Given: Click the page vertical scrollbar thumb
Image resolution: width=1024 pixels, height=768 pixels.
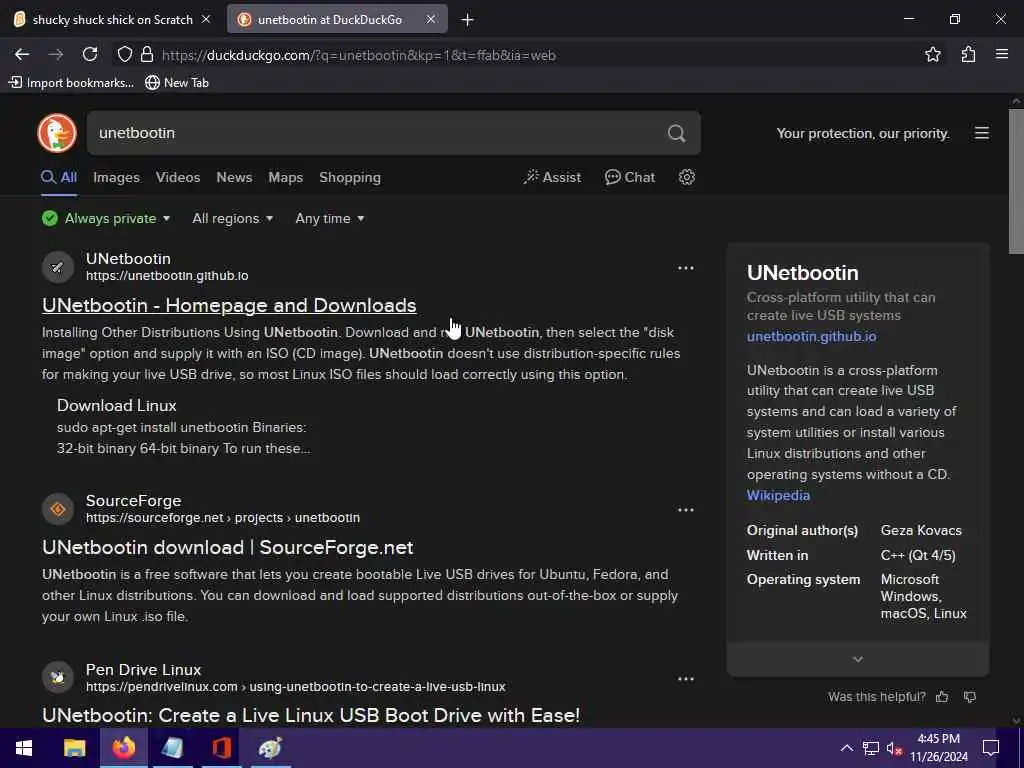Looking at the screenshot, I should tap(1016, 182).
